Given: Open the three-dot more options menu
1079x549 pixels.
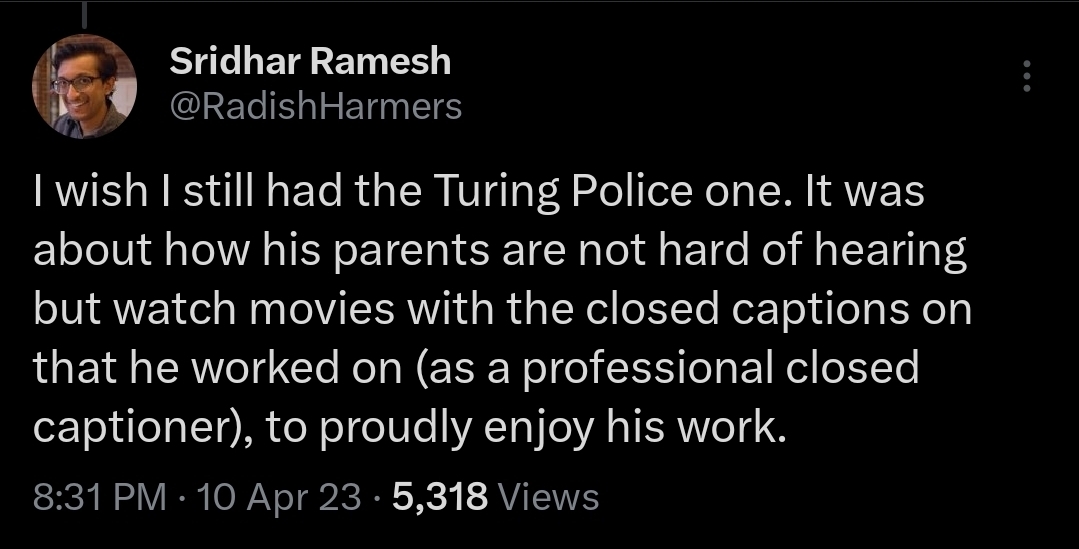Looking at the screenshot, I should [x=1025, y=77].
